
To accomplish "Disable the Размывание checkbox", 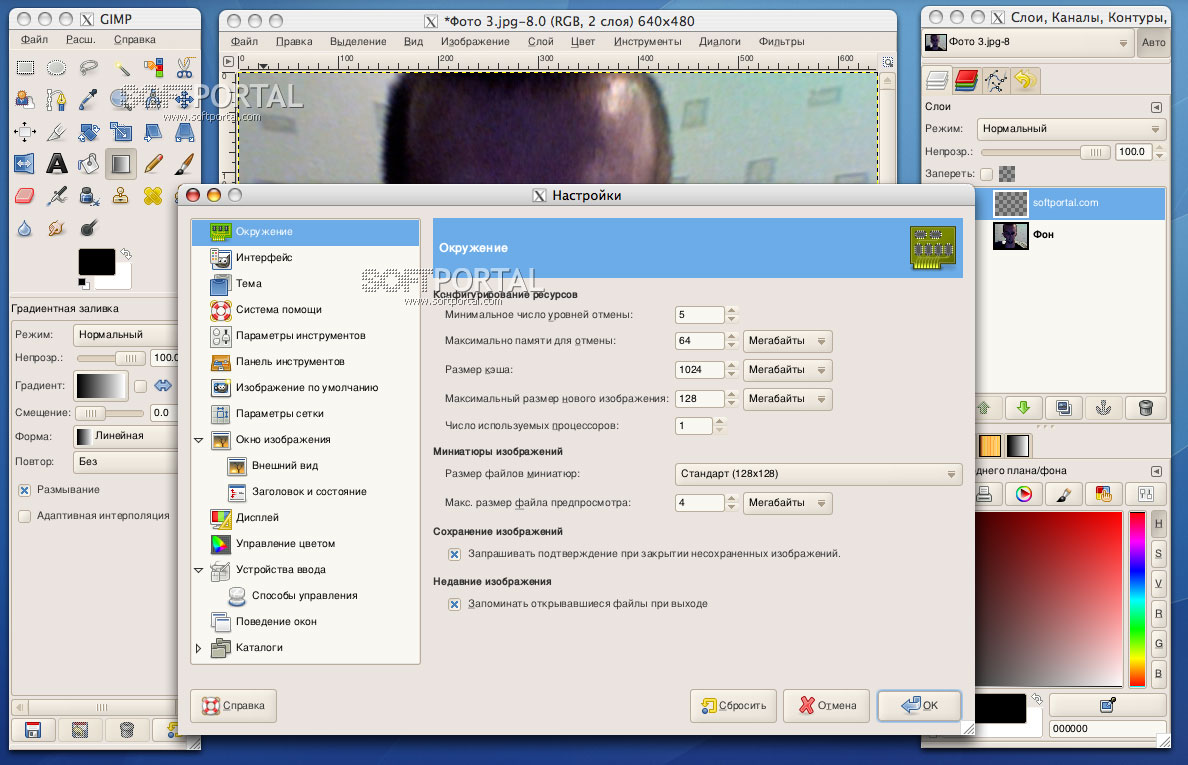I will click(25, 490).
